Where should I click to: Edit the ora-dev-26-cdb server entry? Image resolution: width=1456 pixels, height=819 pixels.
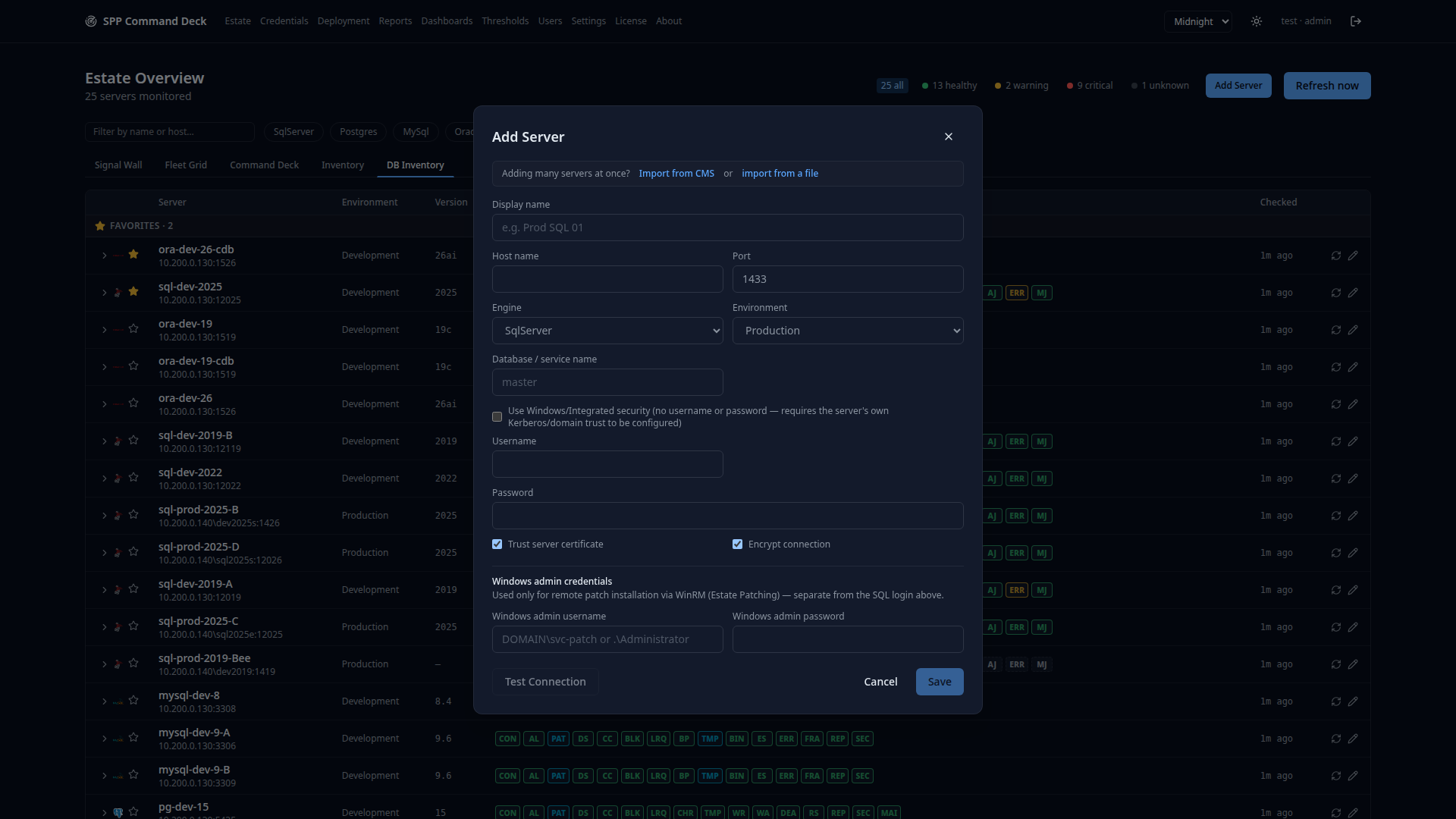coord(1353,256)
